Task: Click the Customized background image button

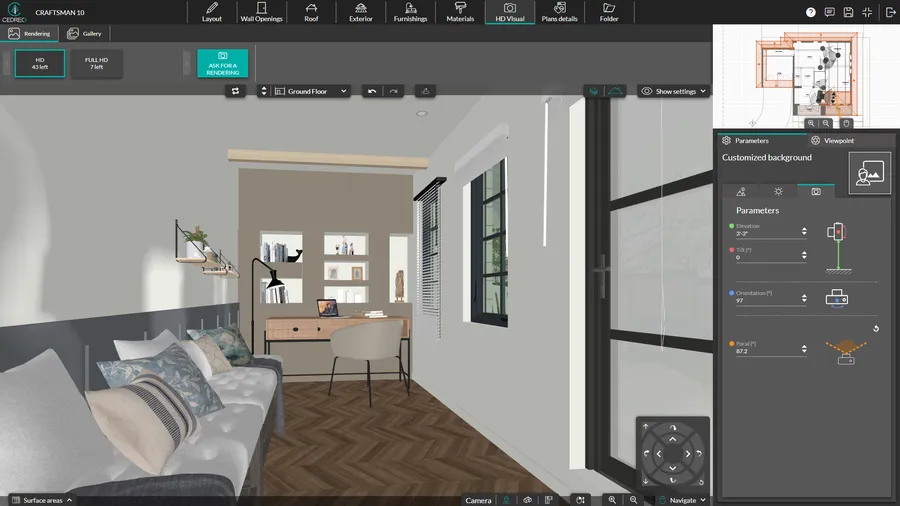Action: 870,173
